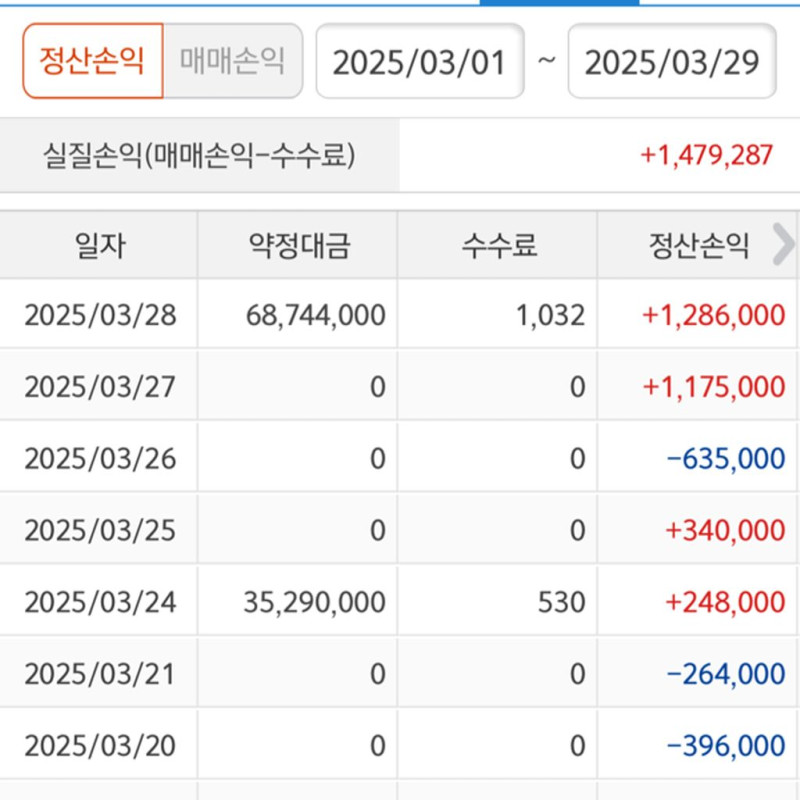
Task: Click the 실질손익(매매손익-수수료) label
Action: 199,156
